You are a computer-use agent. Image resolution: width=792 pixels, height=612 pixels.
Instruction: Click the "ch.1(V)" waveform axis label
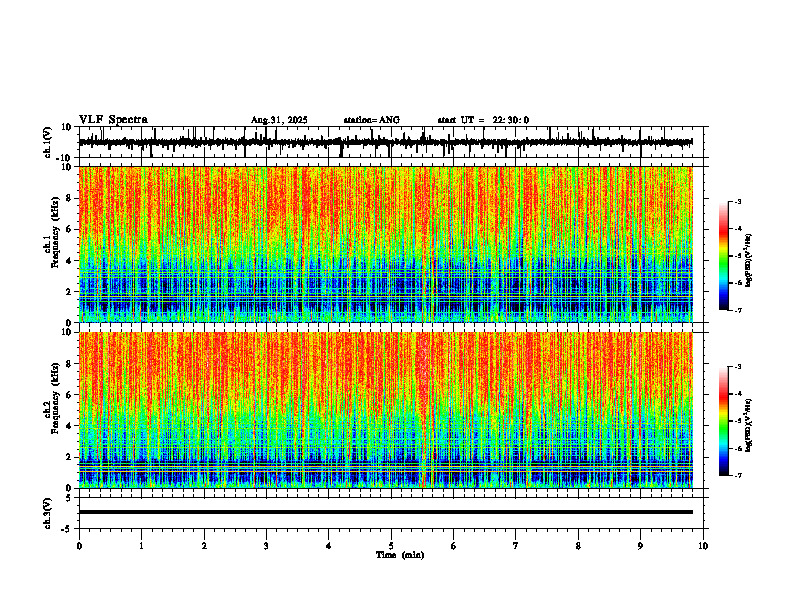point(48,142)
